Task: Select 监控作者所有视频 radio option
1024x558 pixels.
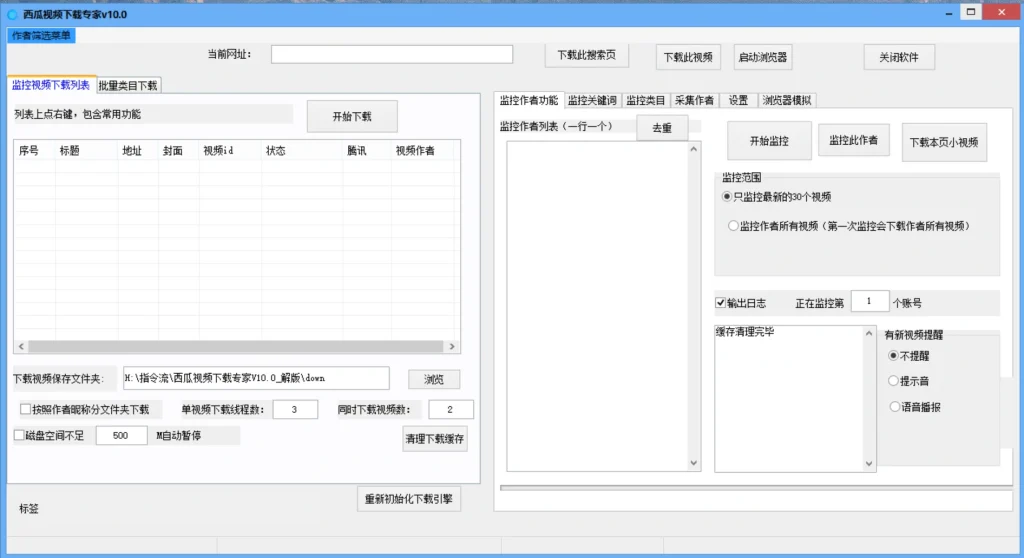Action: tap(733, 225)
